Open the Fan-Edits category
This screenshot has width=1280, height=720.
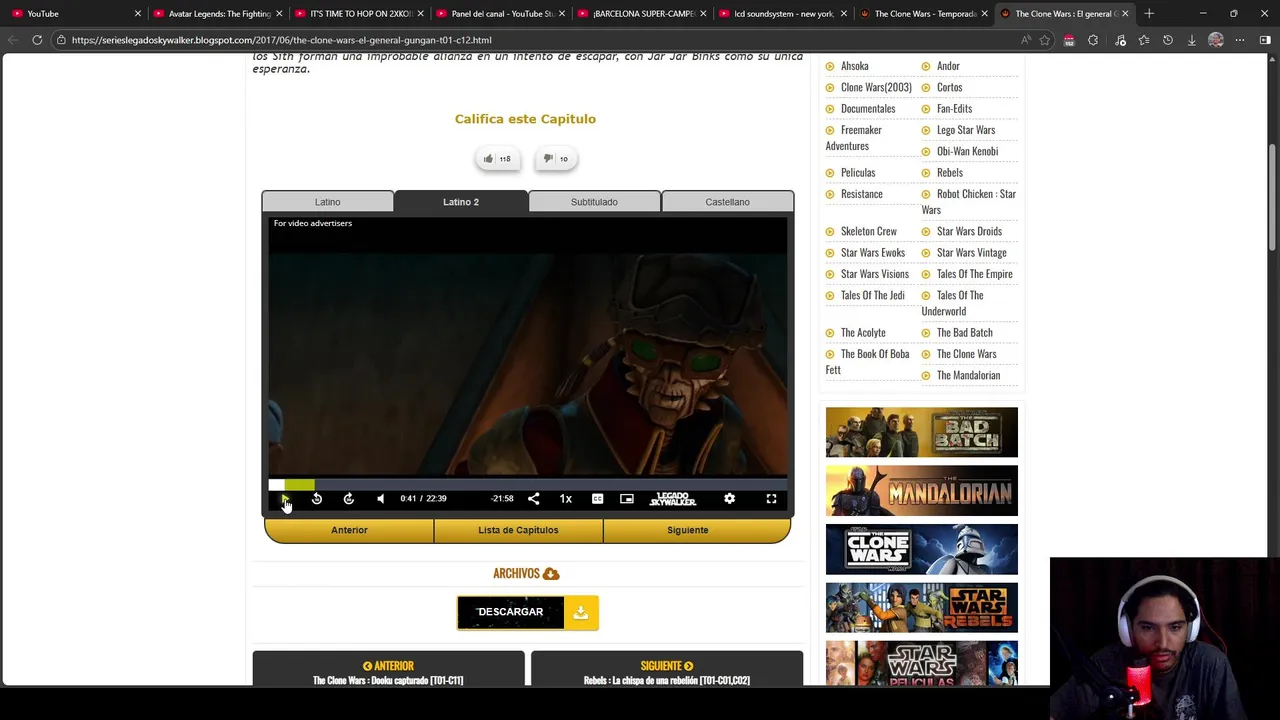tap(954, 108)
